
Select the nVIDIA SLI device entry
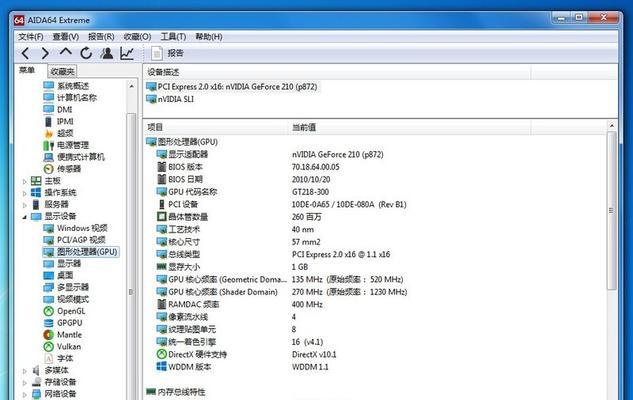tap(170, 99)
